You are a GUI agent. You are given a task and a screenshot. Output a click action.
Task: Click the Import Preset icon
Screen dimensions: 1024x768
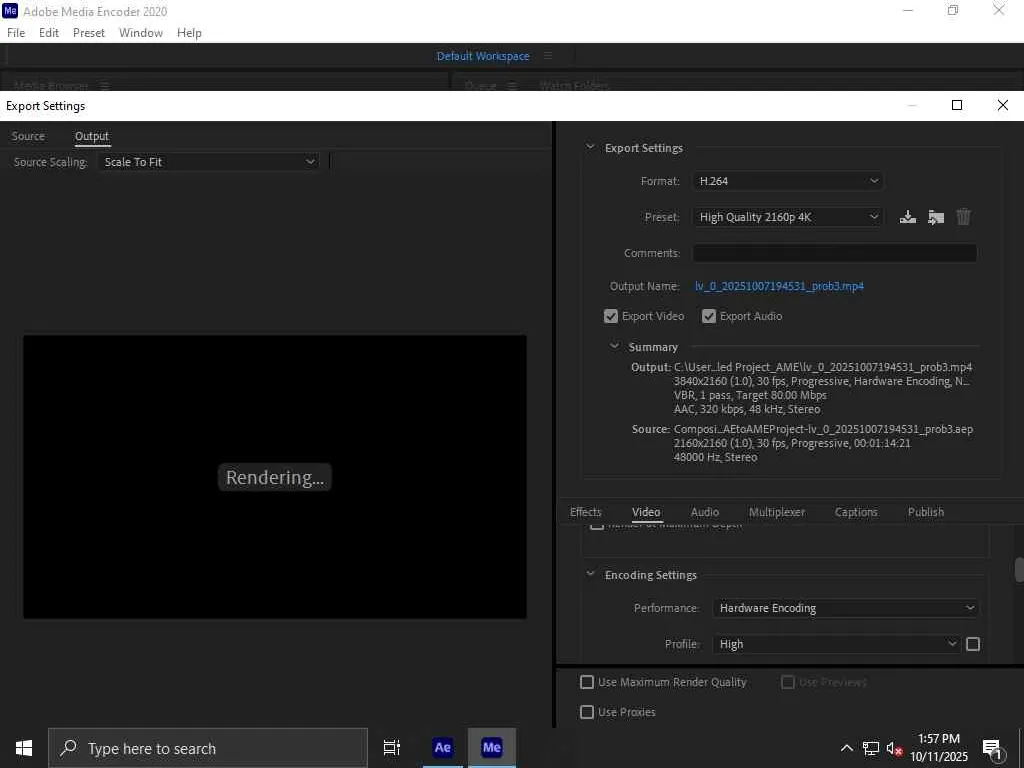936,217
